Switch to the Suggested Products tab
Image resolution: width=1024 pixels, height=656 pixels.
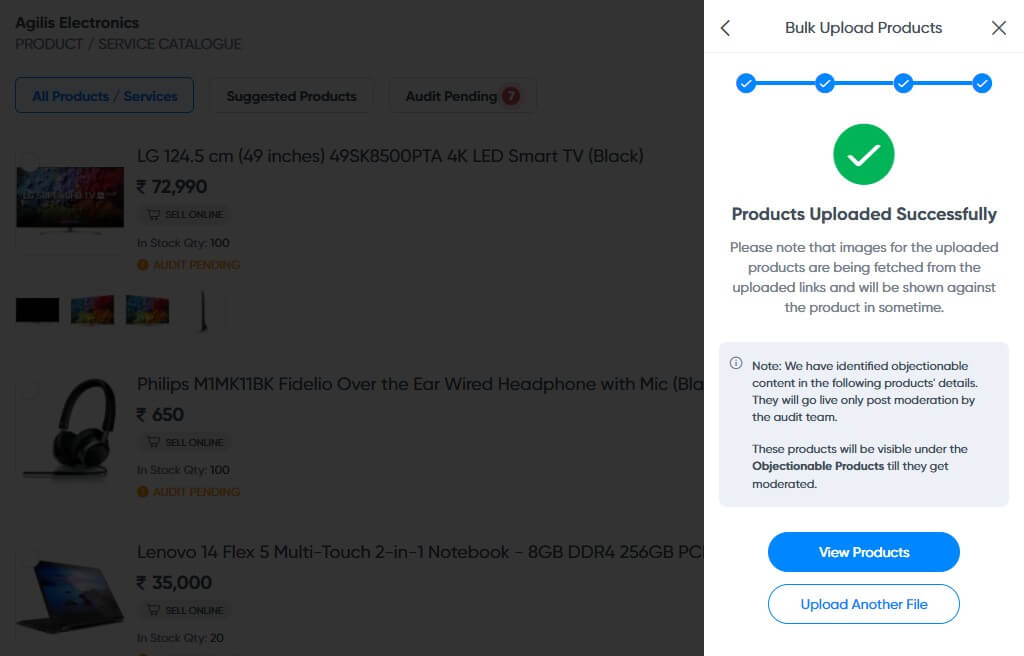pyautogui.click(x=291, y=95)
